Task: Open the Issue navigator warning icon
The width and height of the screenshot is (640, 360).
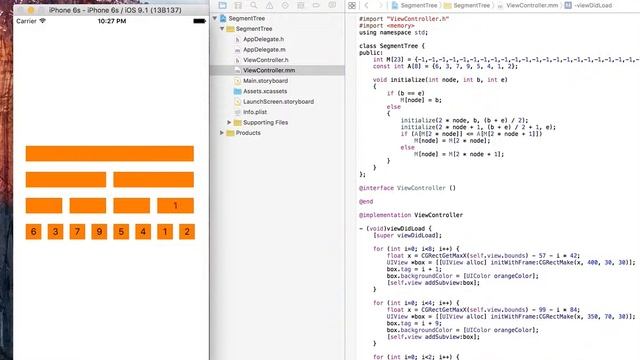Action: pos(269,5)
